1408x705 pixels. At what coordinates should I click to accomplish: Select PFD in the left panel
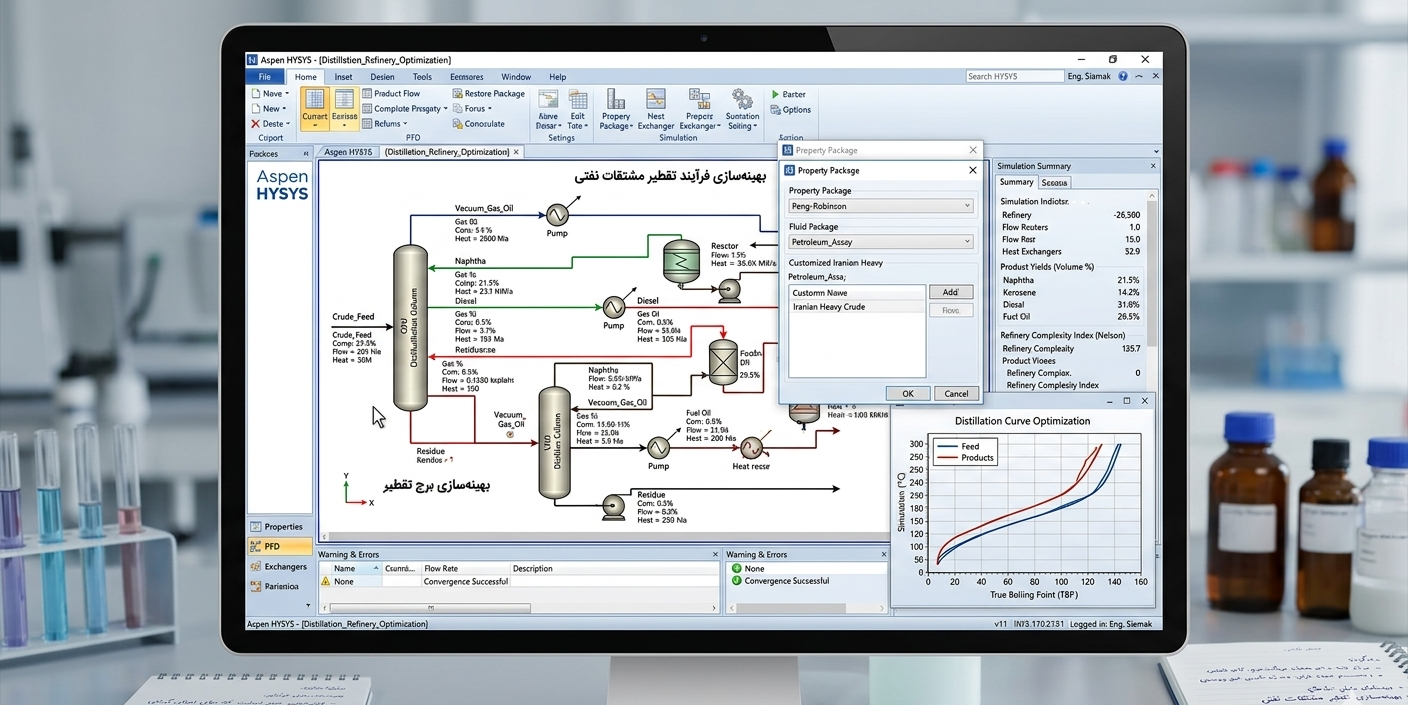click(279, 547)
